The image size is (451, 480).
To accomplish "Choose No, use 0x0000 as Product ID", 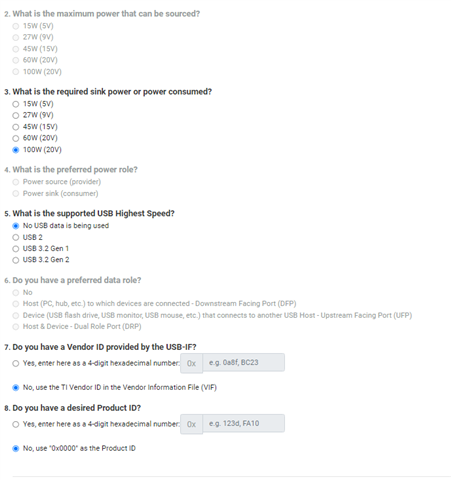I will (16, 449).
